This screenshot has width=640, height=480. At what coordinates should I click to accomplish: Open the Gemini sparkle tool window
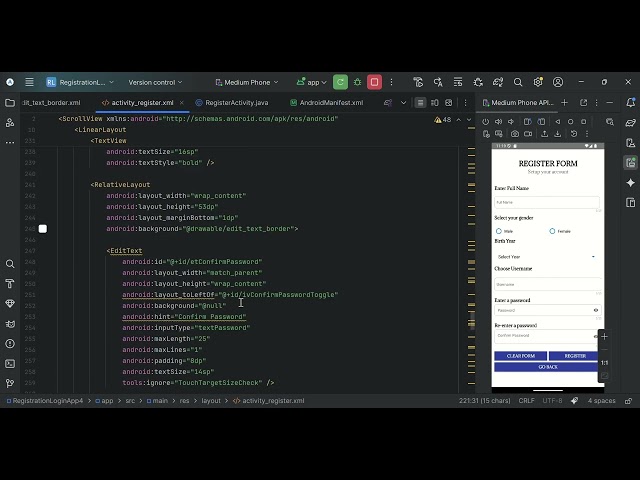pyautogui.click(x=631, y=182)
